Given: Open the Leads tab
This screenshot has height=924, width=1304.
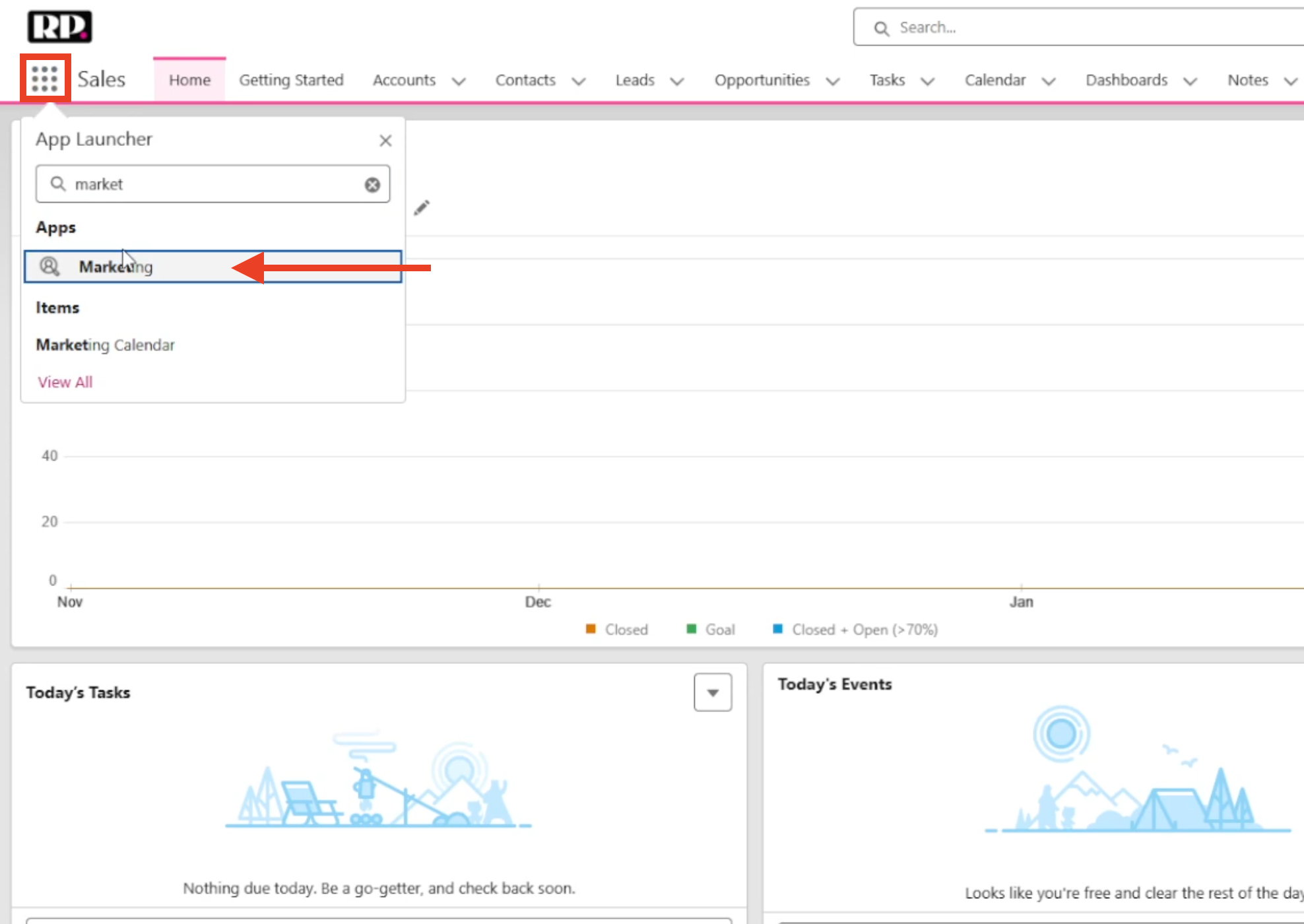Looking at the screenshot, I should click(x=634, y=80).
